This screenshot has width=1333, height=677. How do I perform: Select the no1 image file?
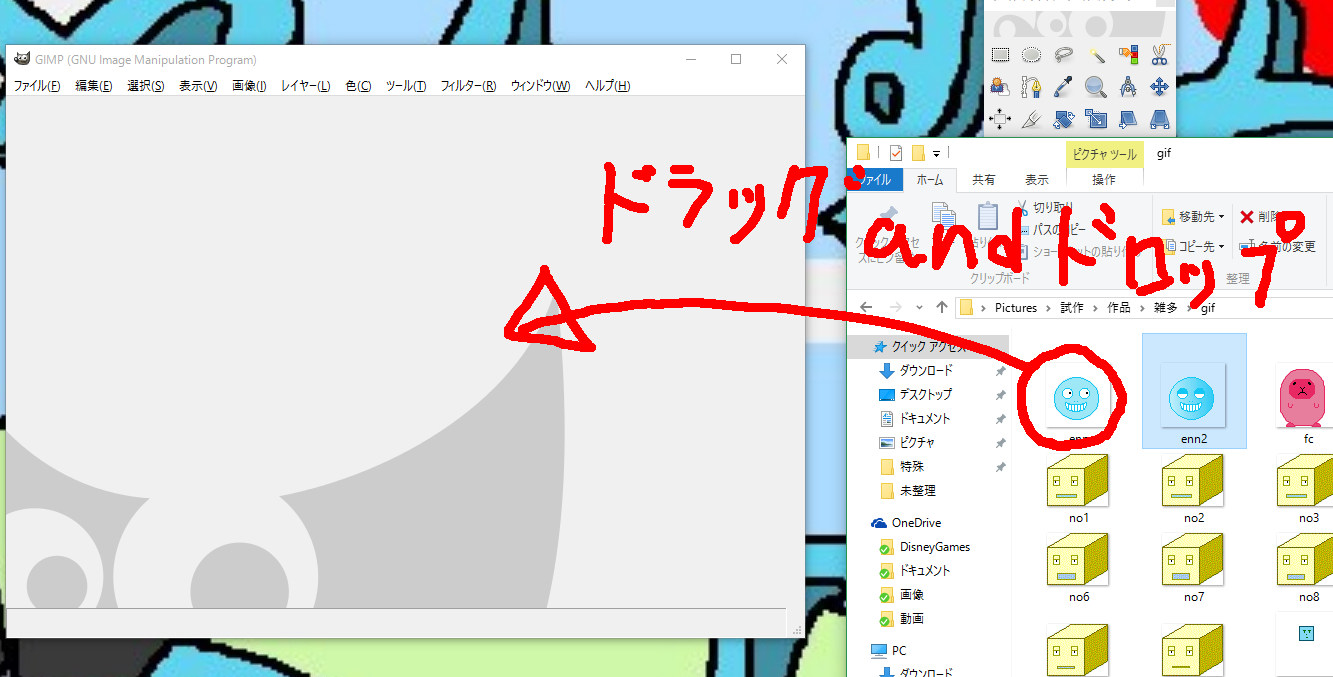(x=1079, y=488)
